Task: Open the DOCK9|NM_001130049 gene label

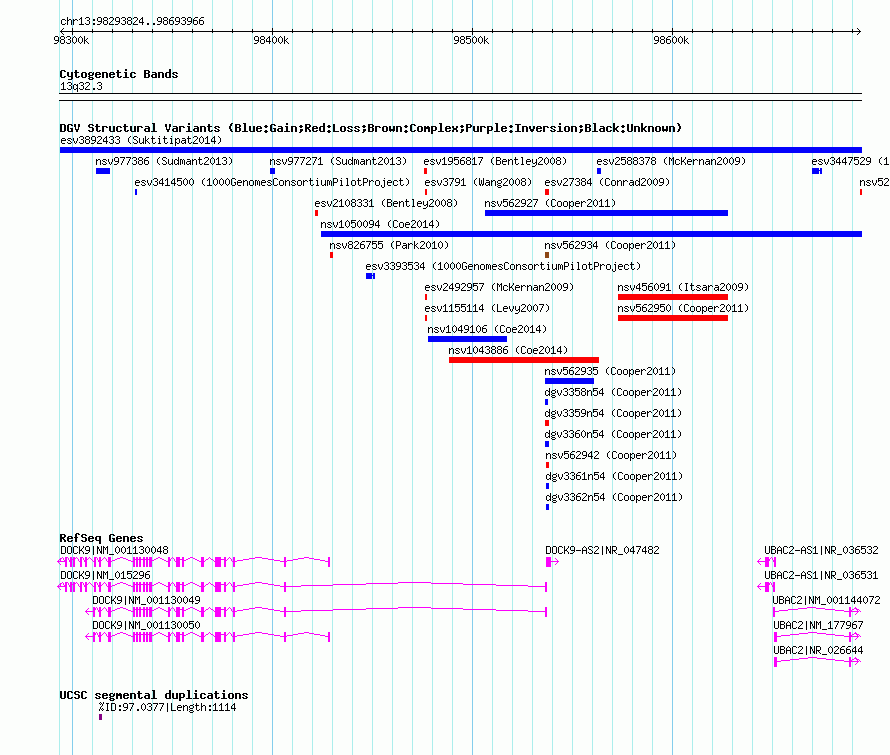Action: [x=146, y=600]
